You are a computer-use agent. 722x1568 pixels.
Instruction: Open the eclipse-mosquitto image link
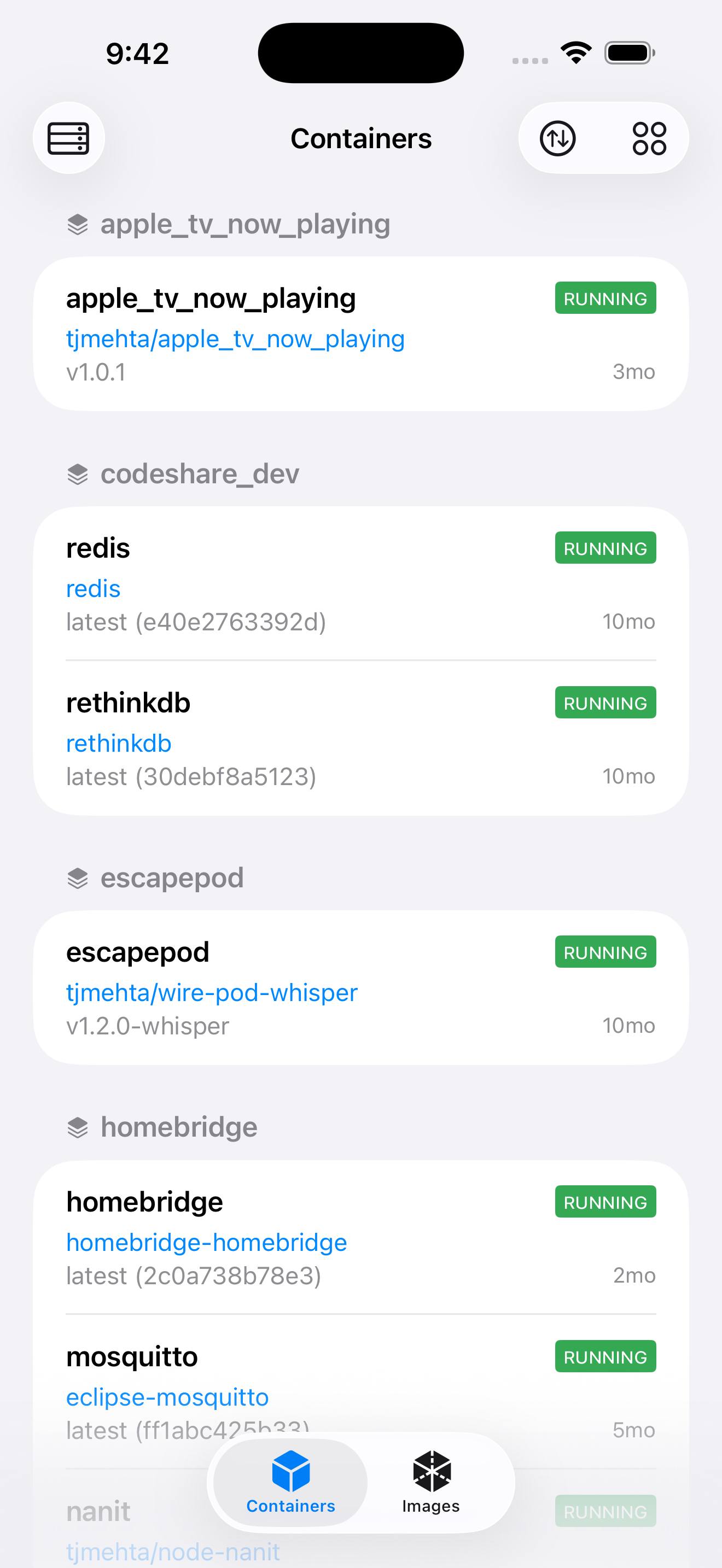tap(167, 1397)
